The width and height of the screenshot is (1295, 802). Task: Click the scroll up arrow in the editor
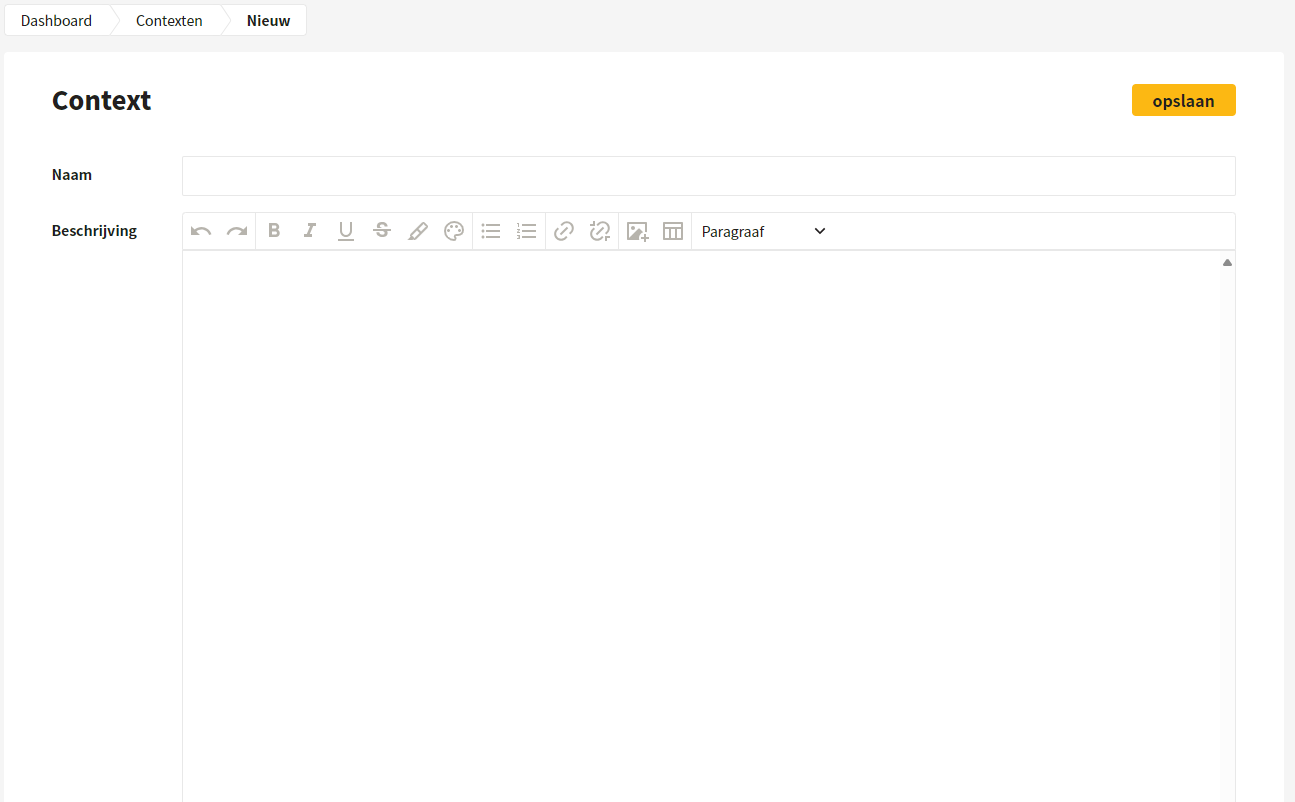click(x=1227, y=263)
